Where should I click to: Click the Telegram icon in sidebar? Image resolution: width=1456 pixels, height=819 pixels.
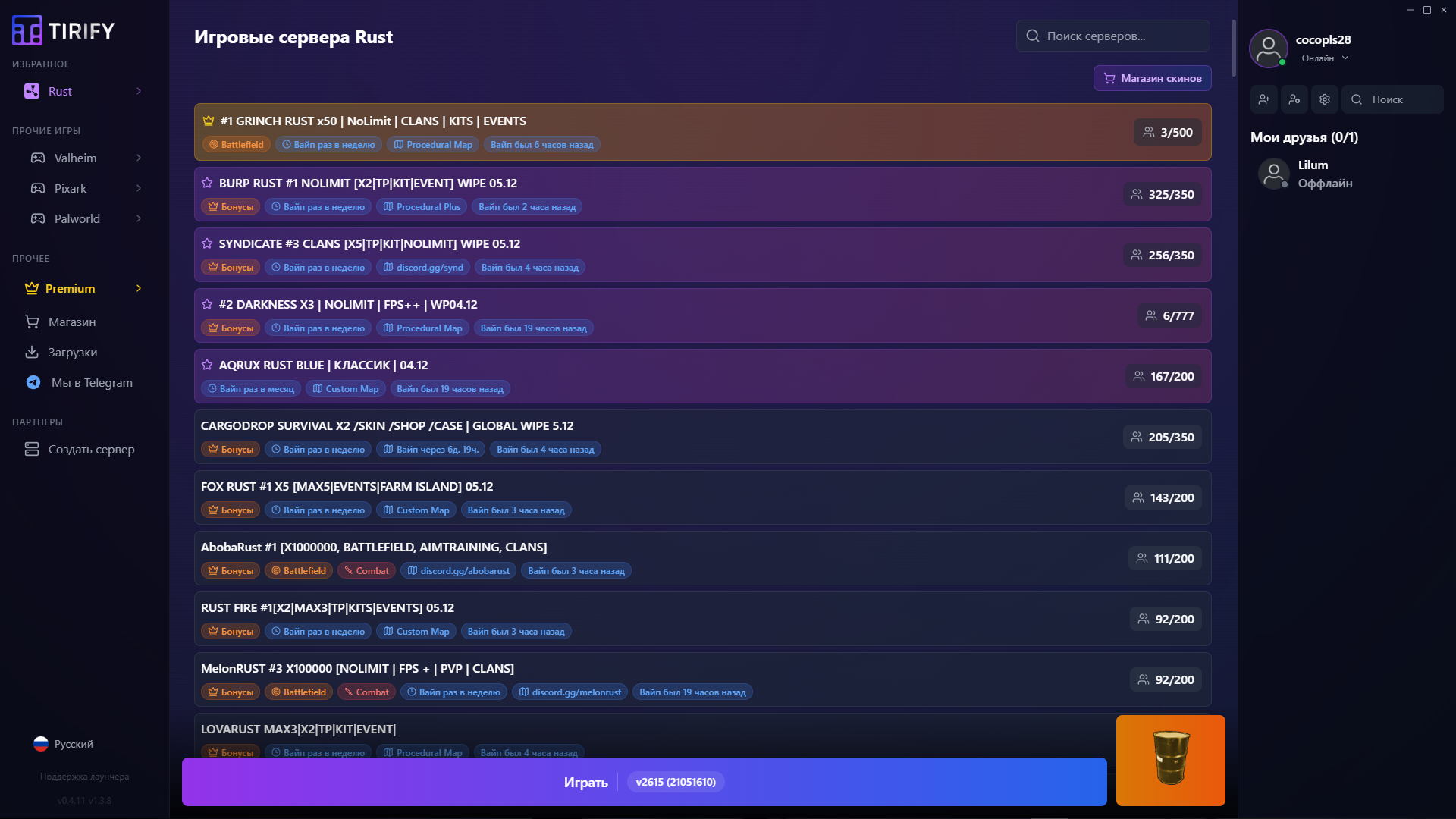tap(33, 383)
